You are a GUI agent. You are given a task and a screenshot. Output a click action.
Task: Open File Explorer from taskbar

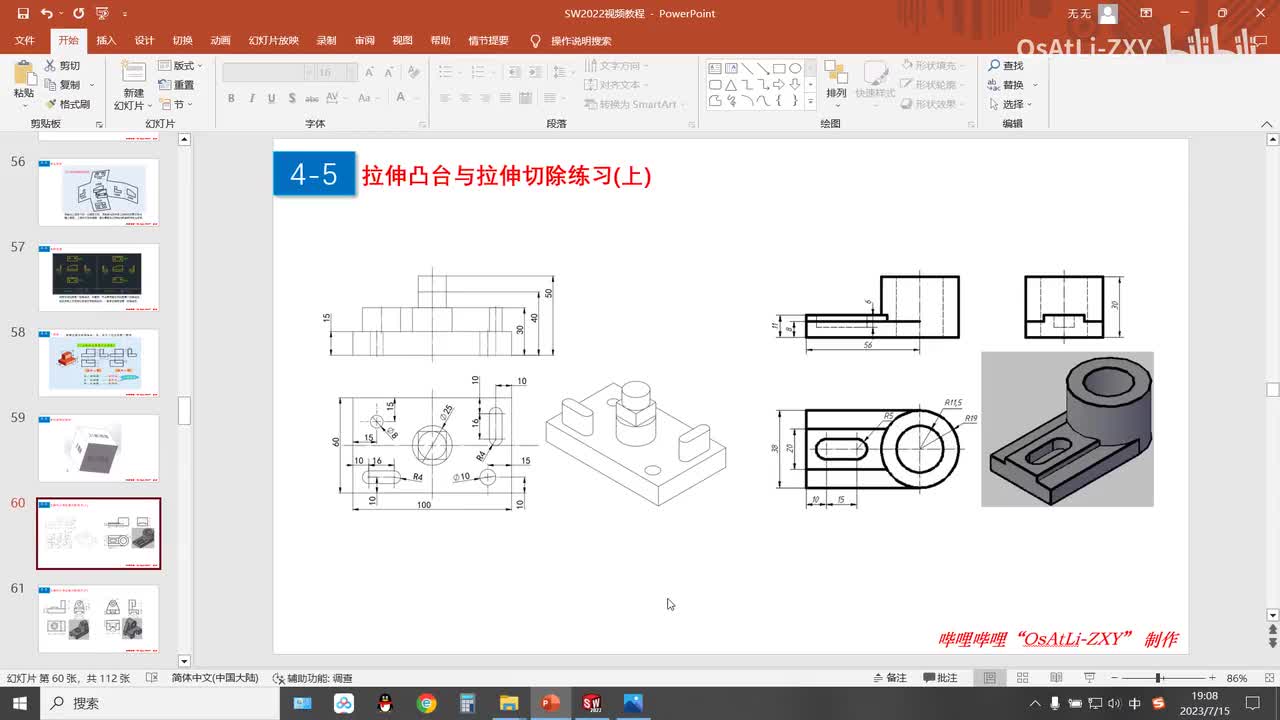(x=508, y=703)
